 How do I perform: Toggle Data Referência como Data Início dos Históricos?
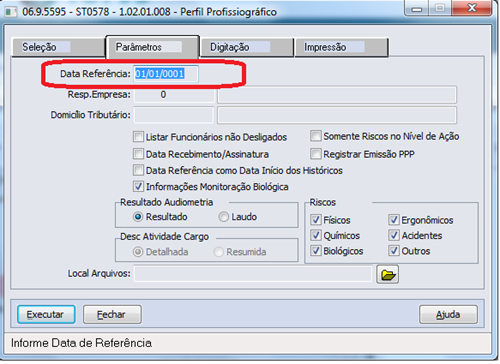(x=138, y=170)
